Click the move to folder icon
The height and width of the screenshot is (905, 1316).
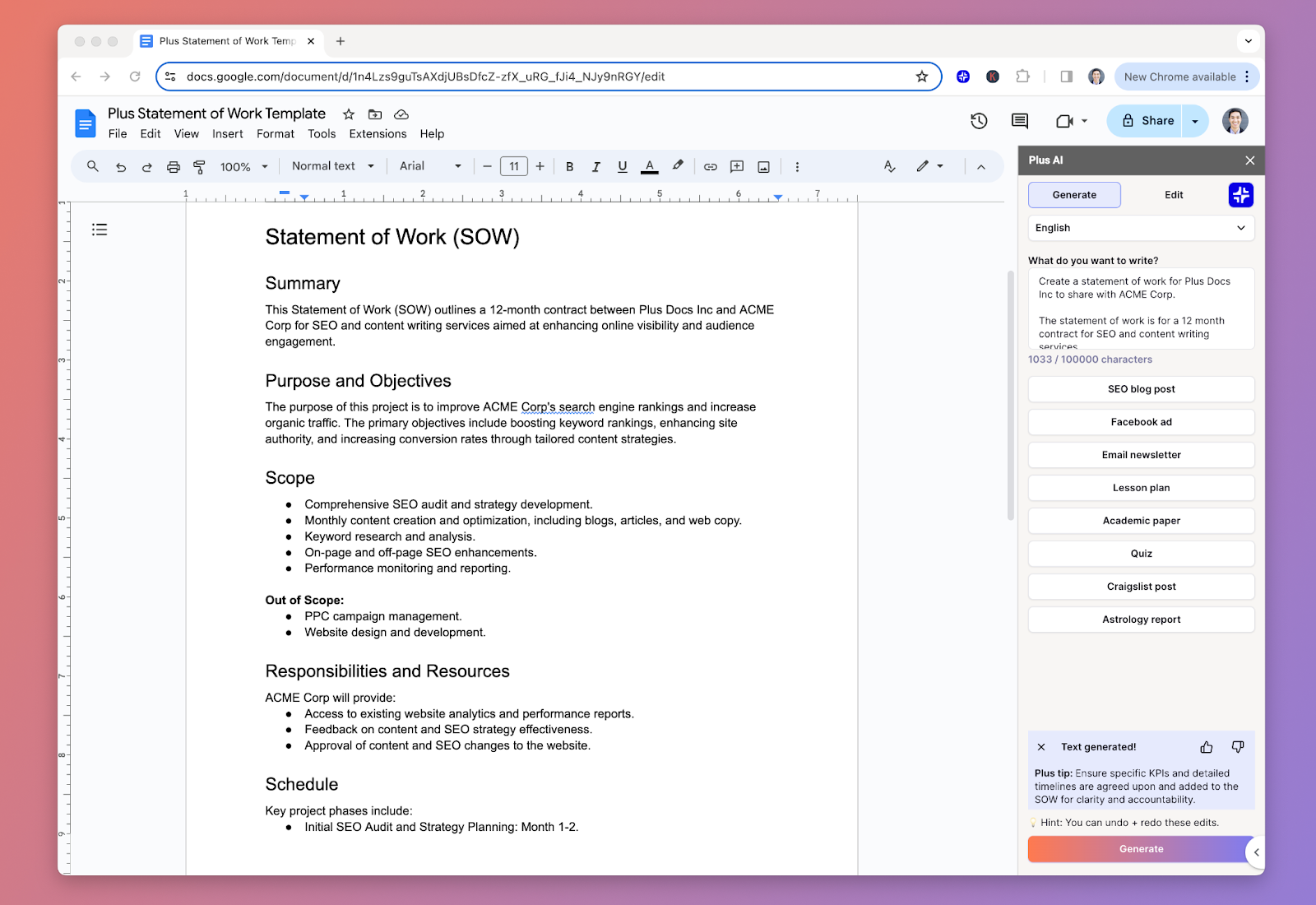coord(375,114)
